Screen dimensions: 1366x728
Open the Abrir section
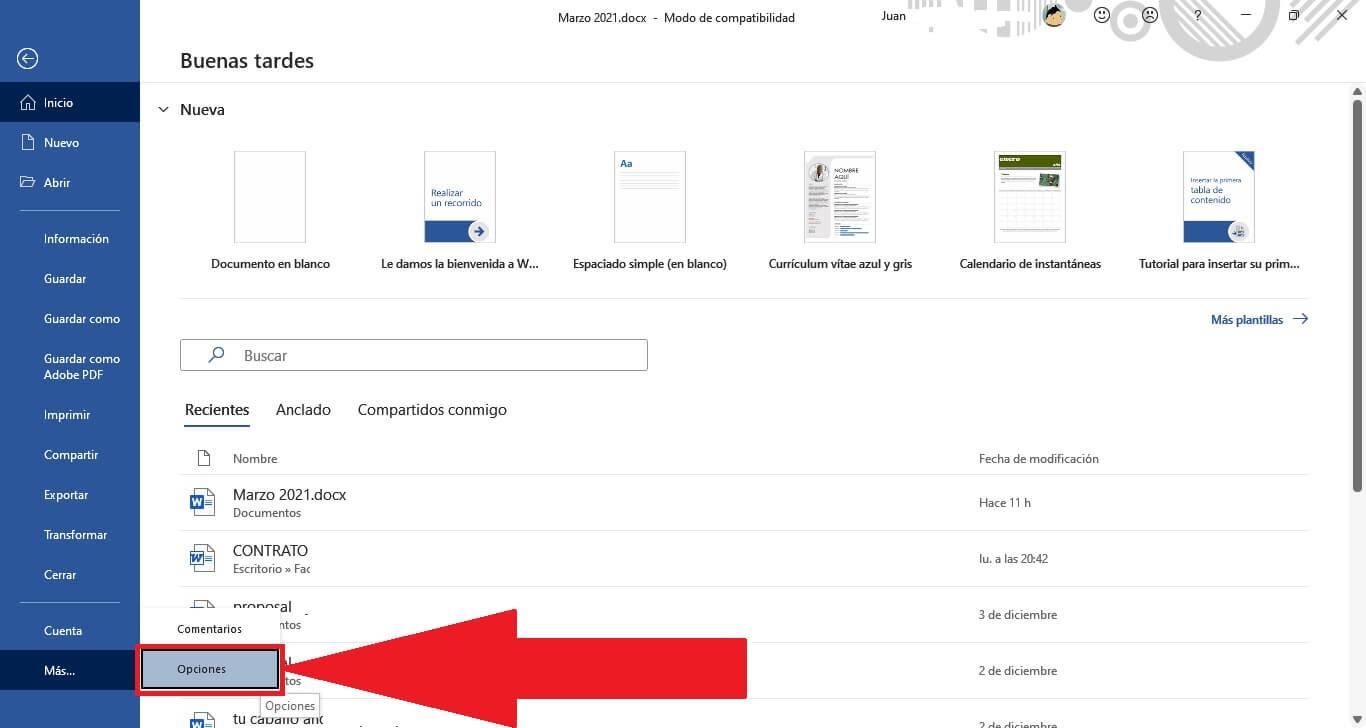click(x=70, y=182)
